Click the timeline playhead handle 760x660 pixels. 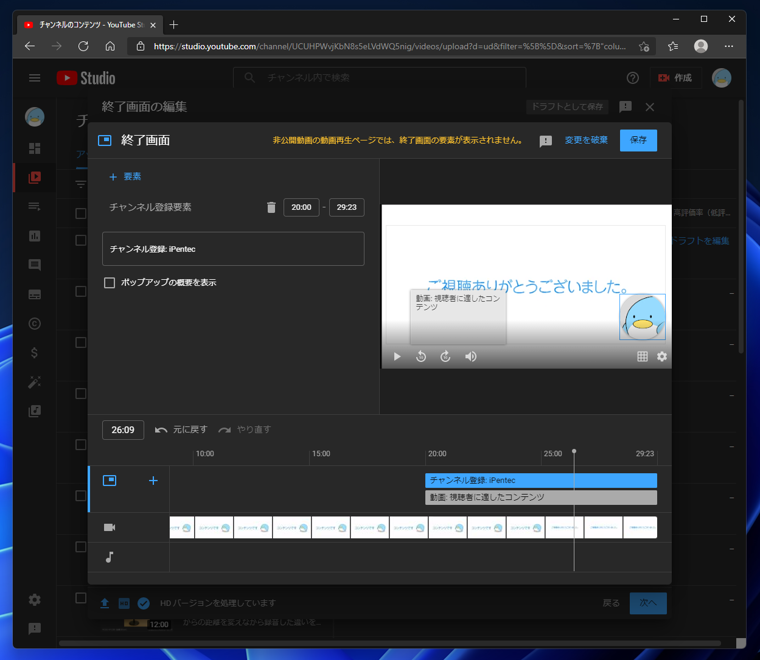[x=574, y=451]
